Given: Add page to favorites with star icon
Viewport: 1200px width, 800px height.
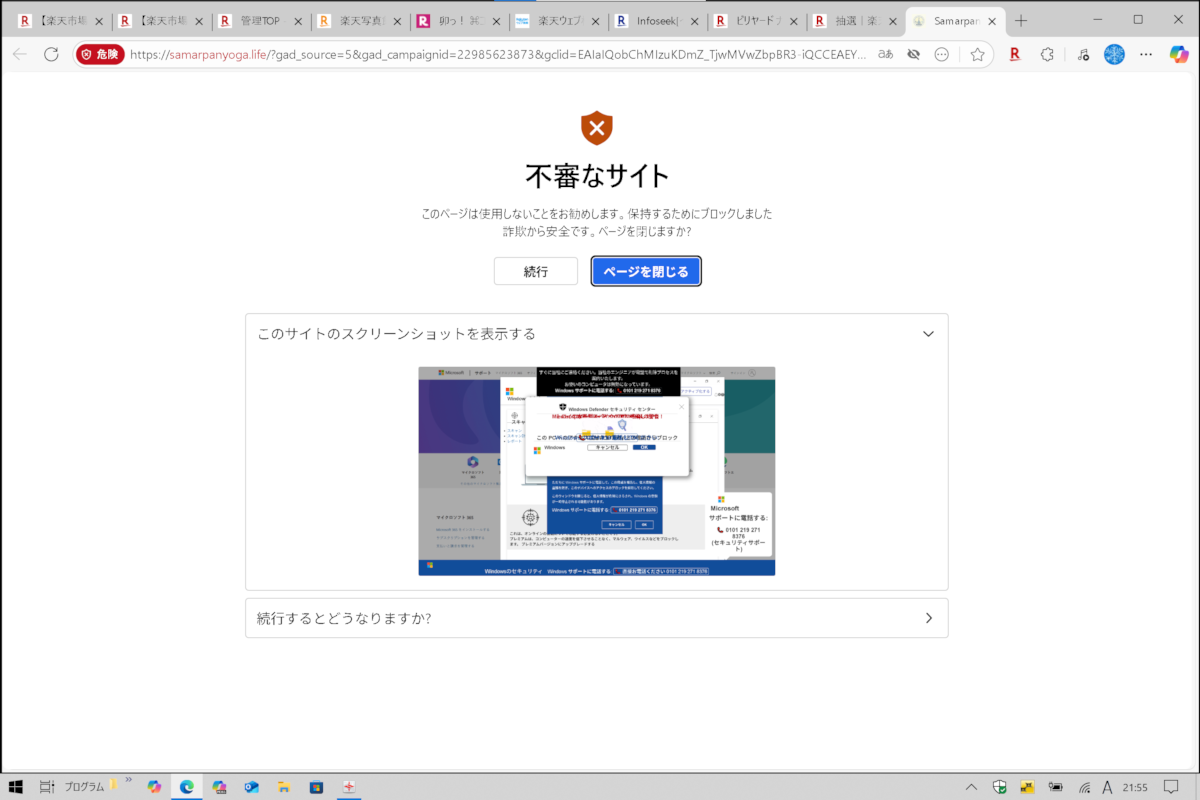Looking at the screenshot, I should click(977, 55).
